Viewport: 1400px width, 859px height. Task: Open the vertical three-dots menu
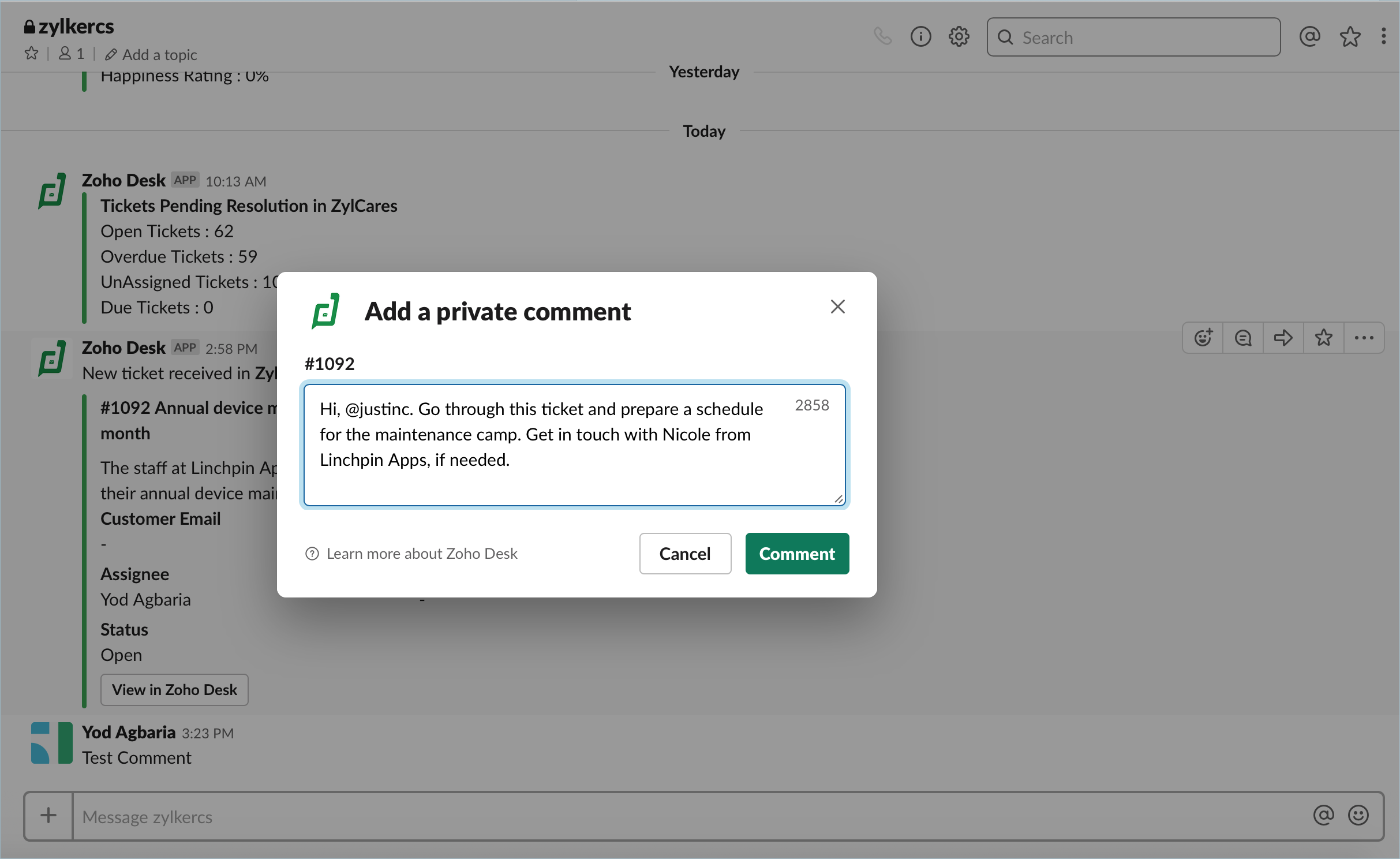(1383, 37)
